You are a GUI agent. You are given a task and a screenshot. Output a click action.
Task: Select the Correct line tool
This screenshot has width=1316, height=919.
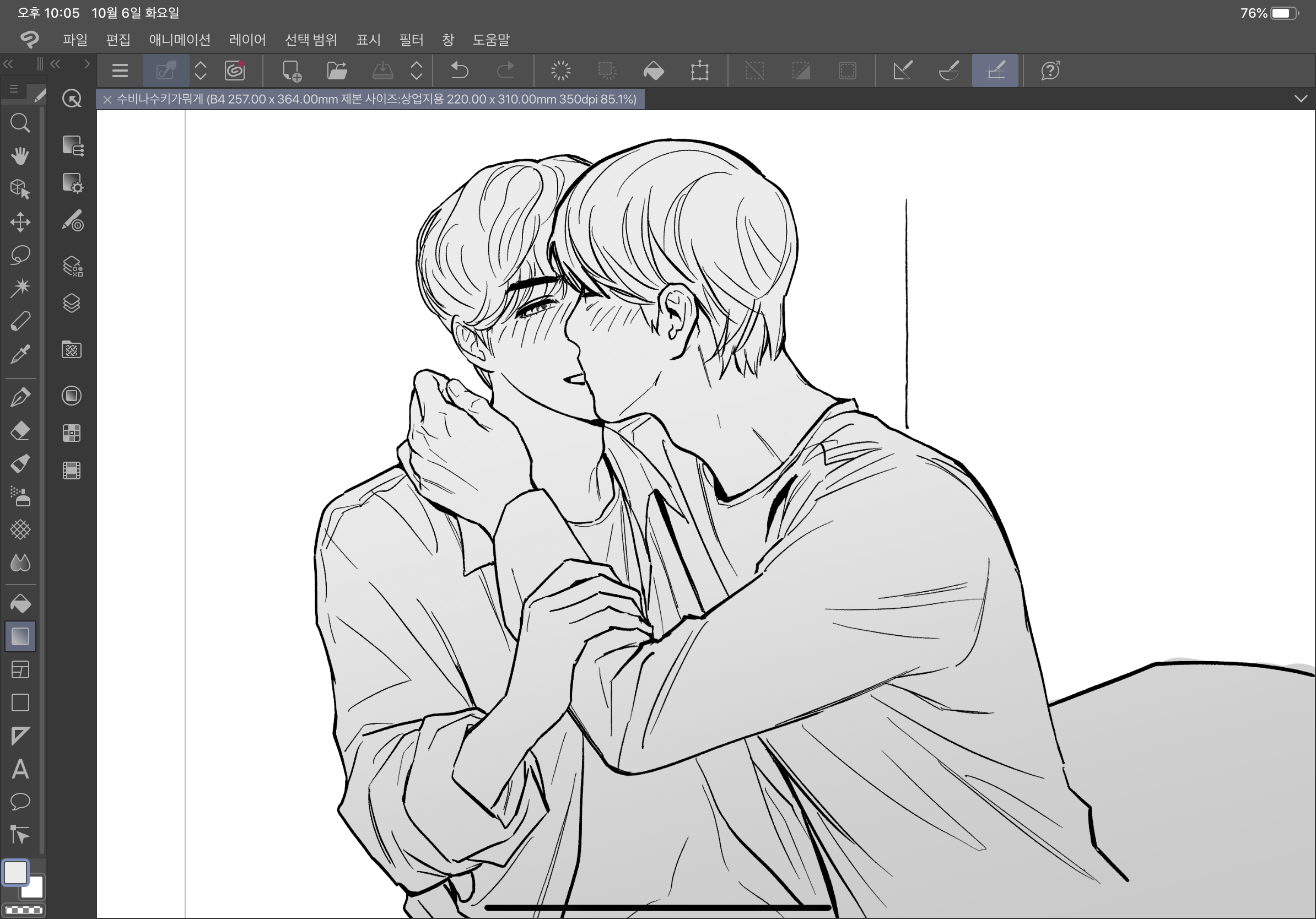coord(20,835)
